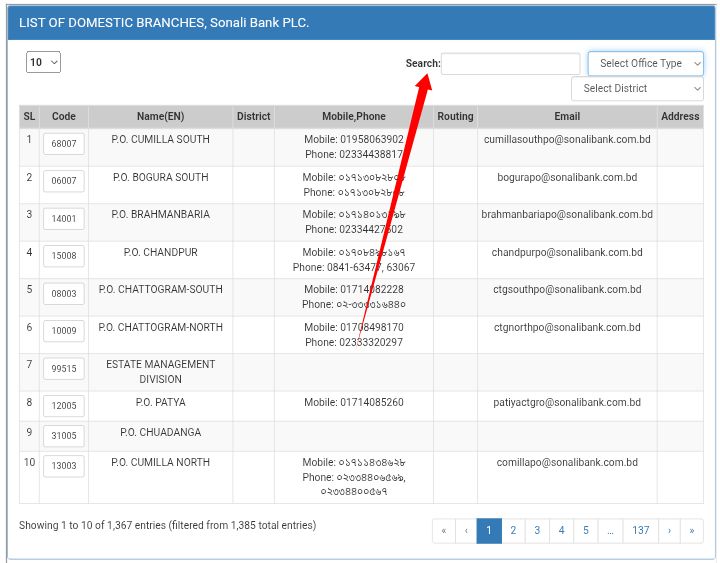Click branch code 99515 box
720x563 pixels.
64,369
